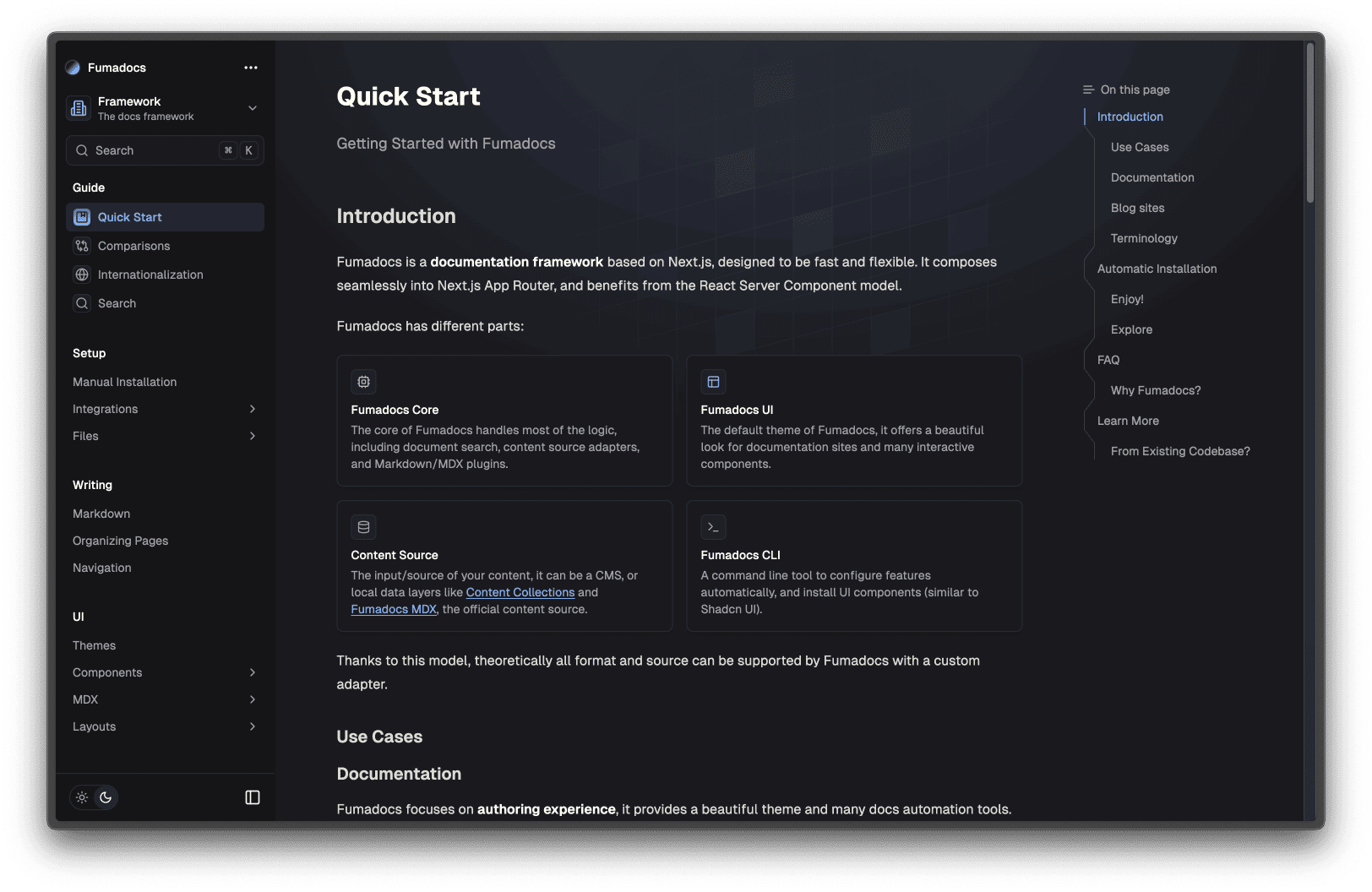Click the Fumadocs logo icon

(73, 68)
